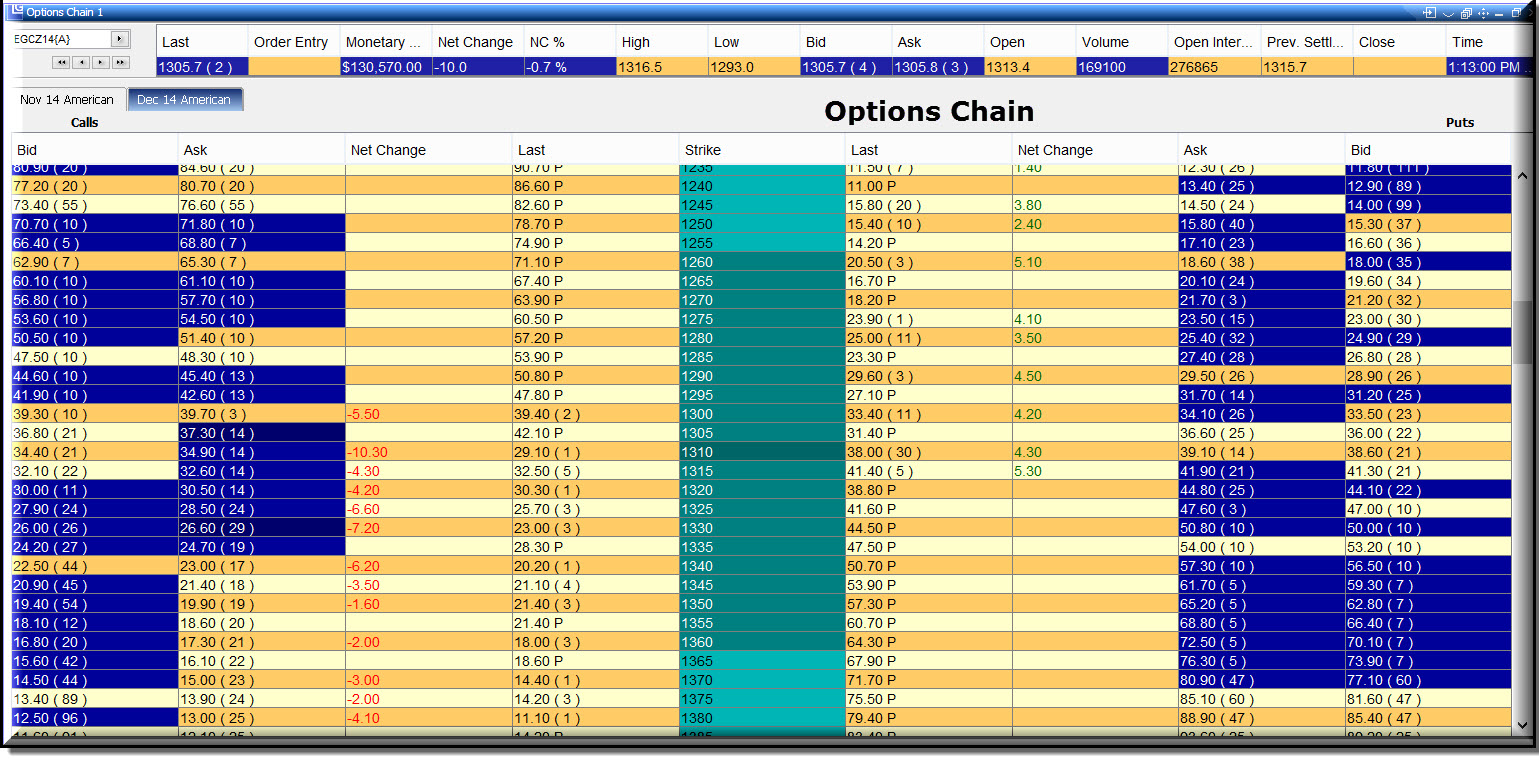Jump to the last contract with the double-right arrow

point(121,62)
